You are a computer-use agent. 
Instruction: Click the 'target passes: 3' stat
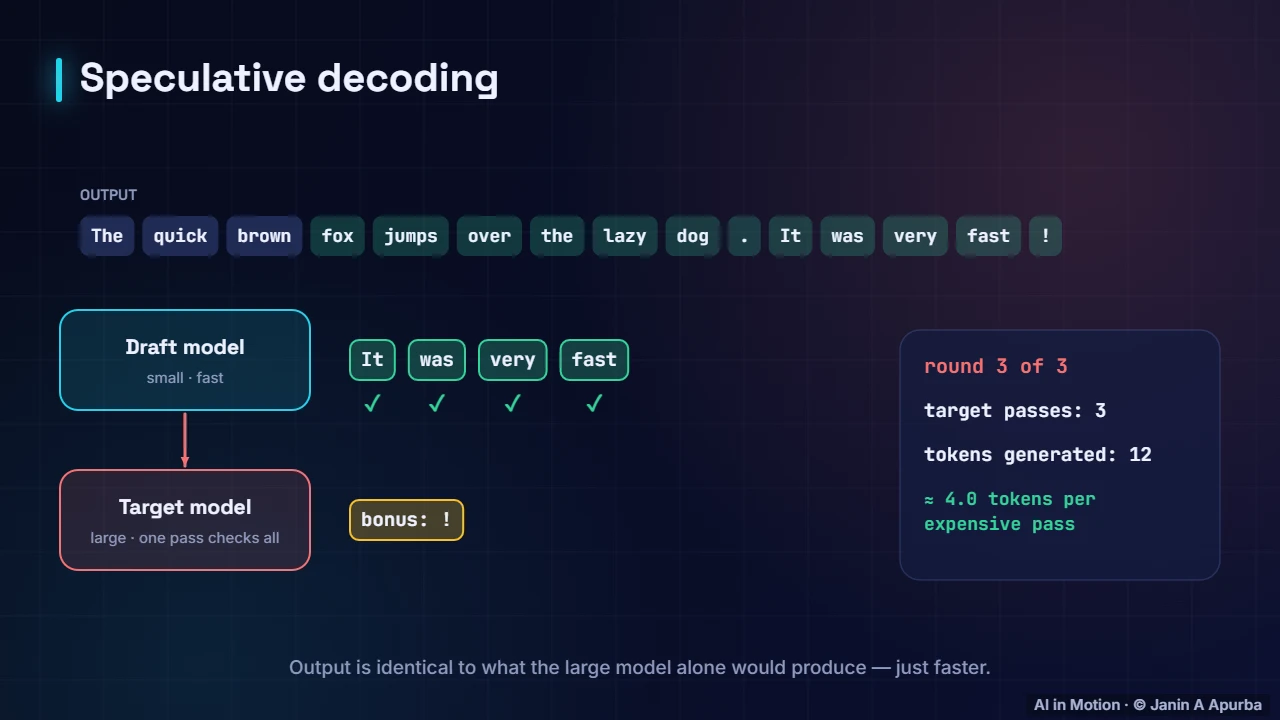pyautogui.click(x=1015, y=410)
